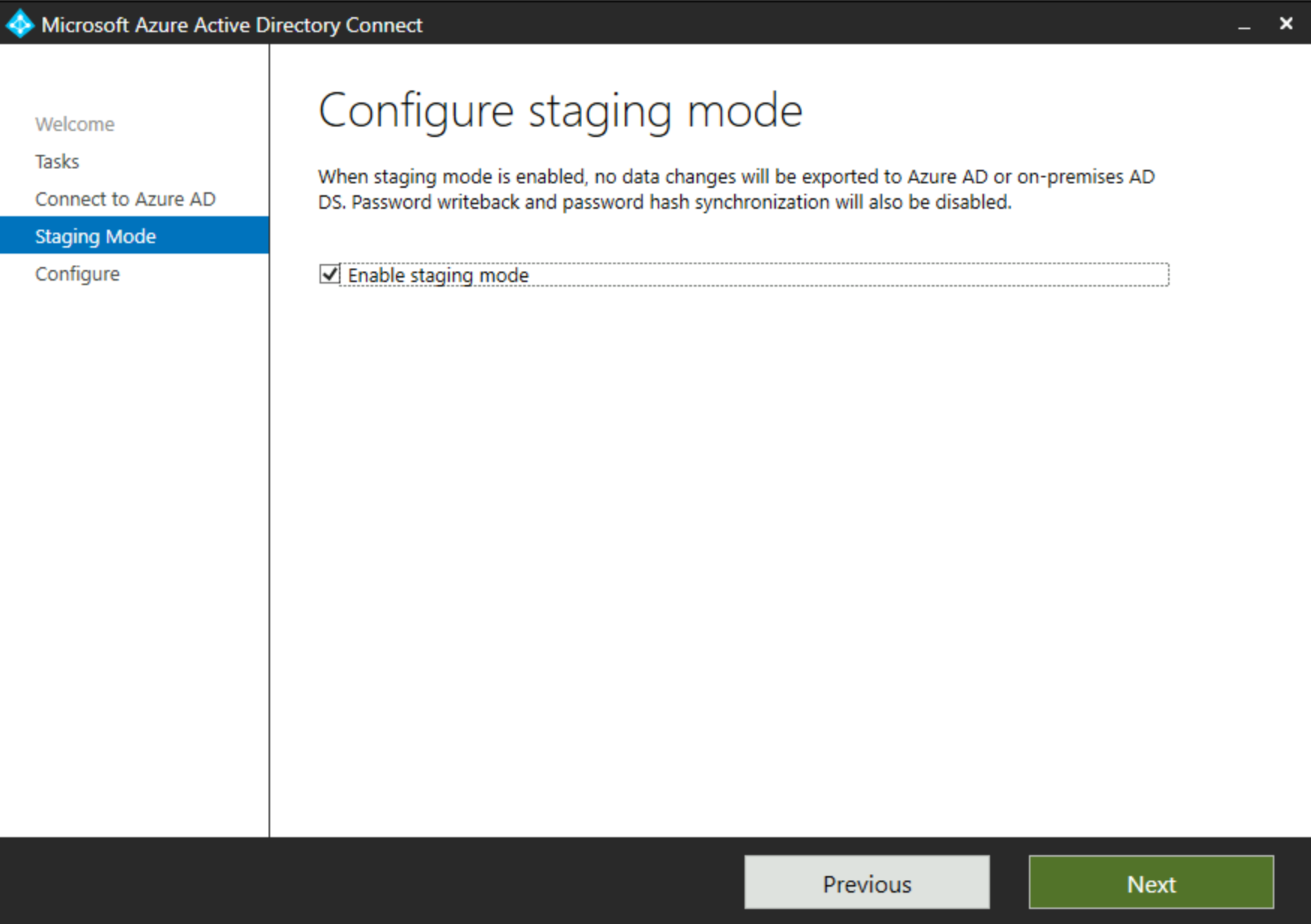Uncheck the Enable staging mode checkbox
This screenshot has width=1311, height=924.
click(331, 275)
